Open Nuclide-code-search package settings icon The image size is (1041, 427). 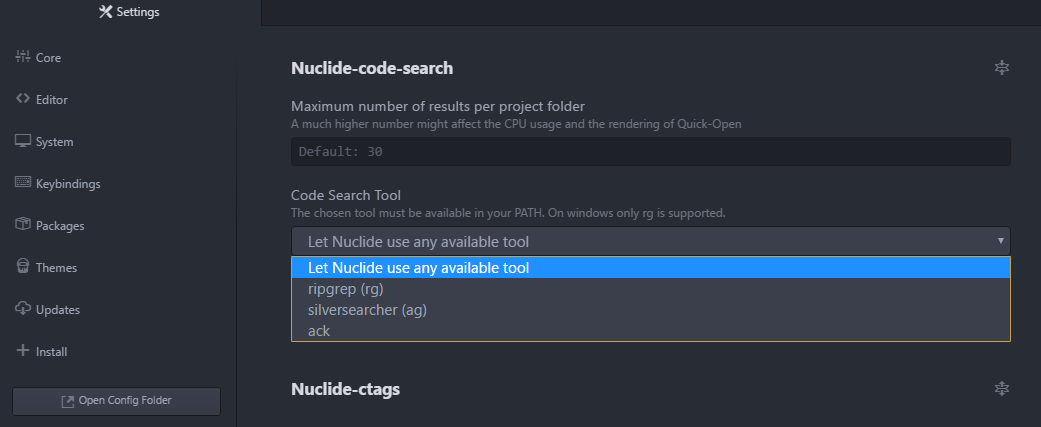[1001, 67]
